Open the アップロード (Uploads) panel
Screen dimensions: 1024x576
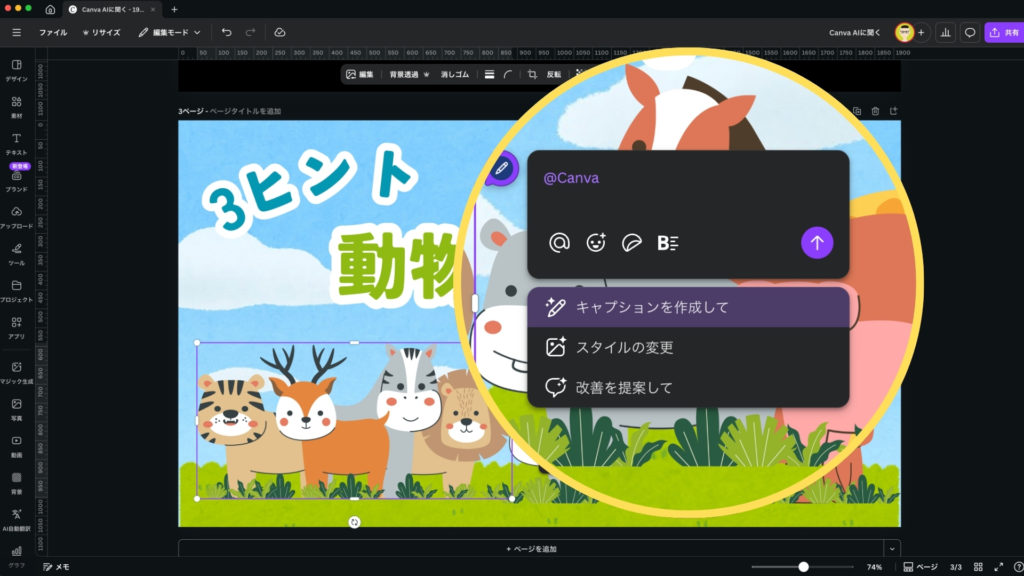pos(16,216)
